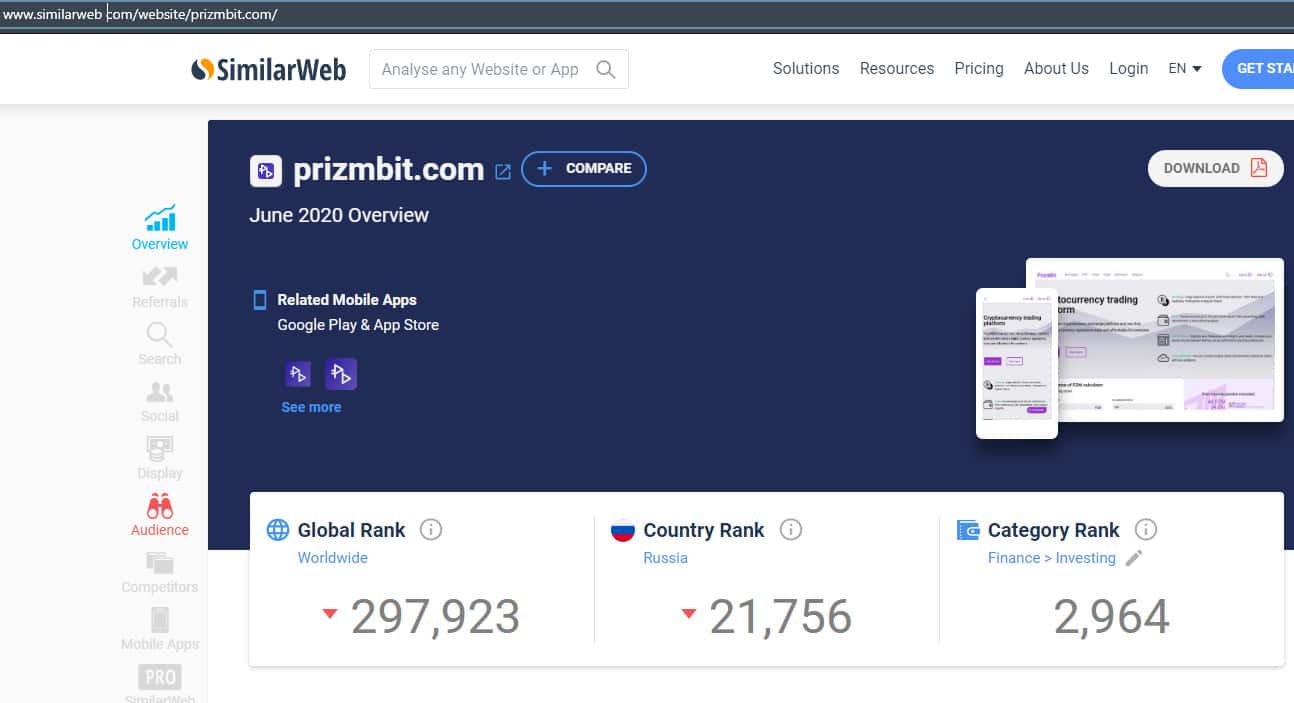Open the Social sidebar section
This screenshot has width=1294, height=703.
160,401
